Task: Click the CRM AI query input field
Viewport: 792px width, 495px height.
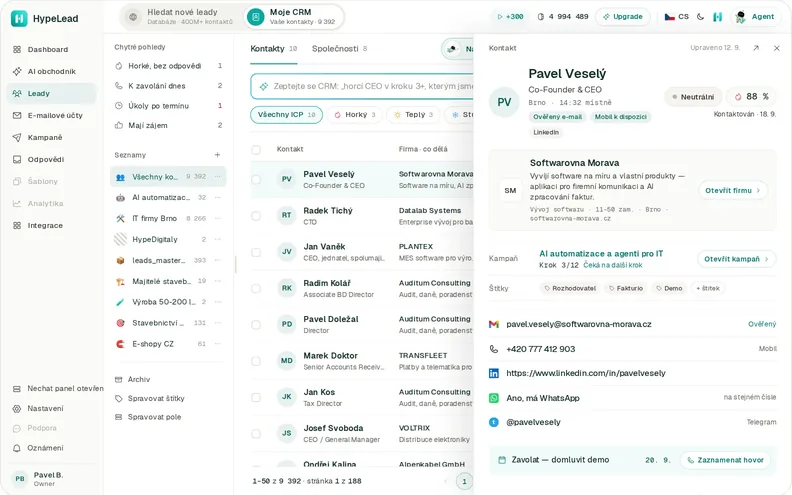Action: pos(362,86)
